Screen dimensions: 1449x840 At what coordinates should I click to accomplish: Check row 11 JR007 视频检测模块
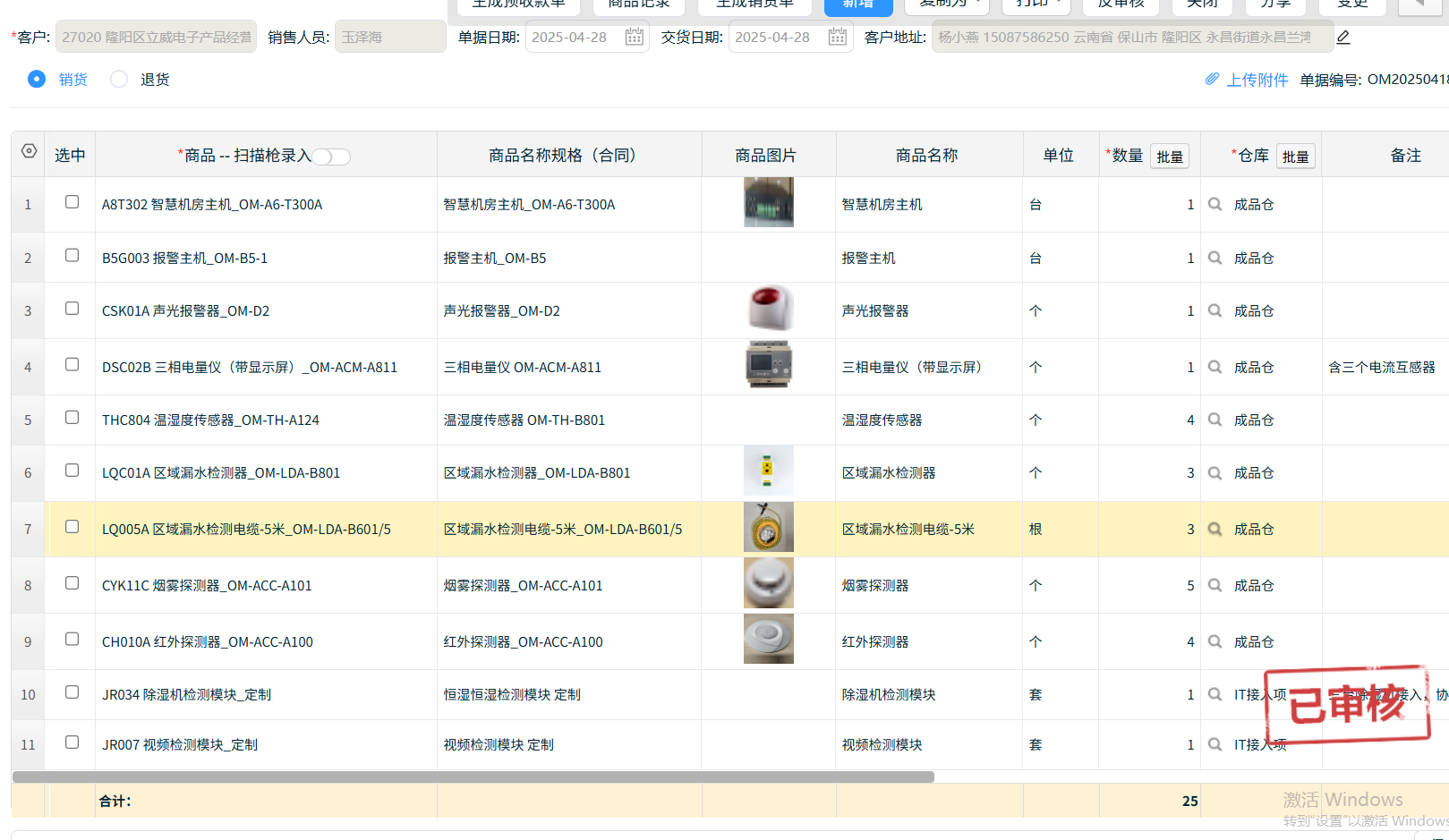tap(72, 742)
